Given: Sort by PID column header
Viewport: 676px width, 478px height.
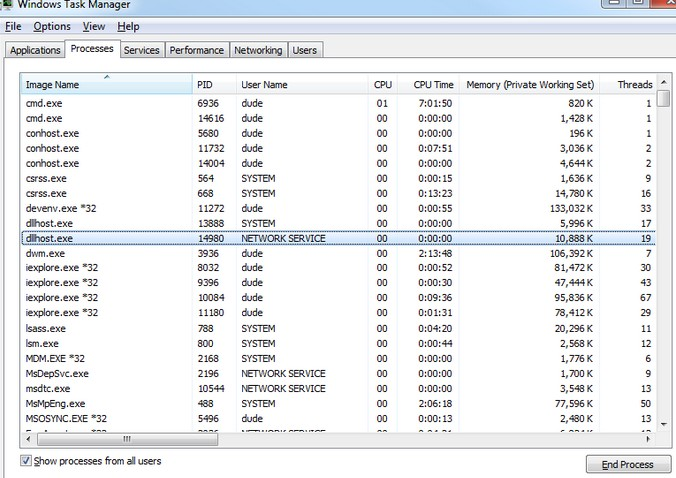Looking at the screenshot, I should [214, 84].
